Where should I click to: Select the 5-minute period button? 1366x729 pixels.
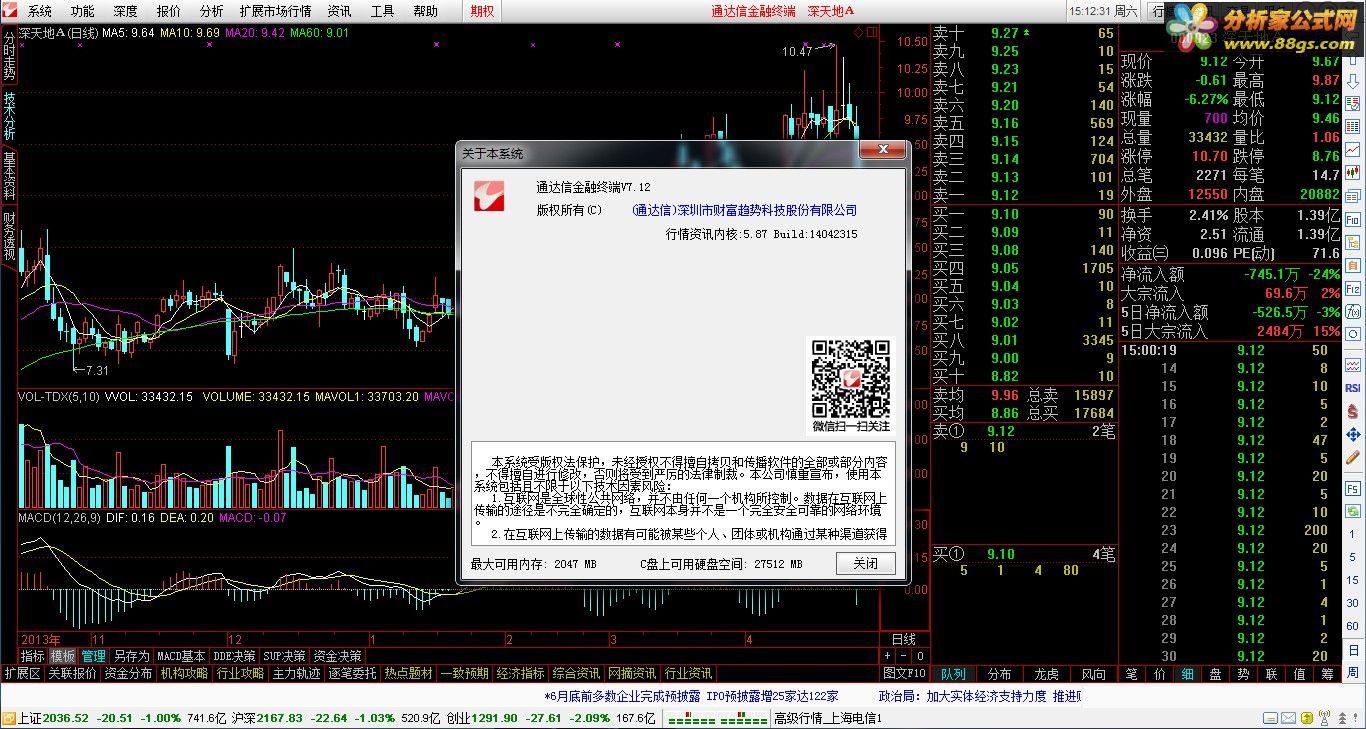(1353, 557)
